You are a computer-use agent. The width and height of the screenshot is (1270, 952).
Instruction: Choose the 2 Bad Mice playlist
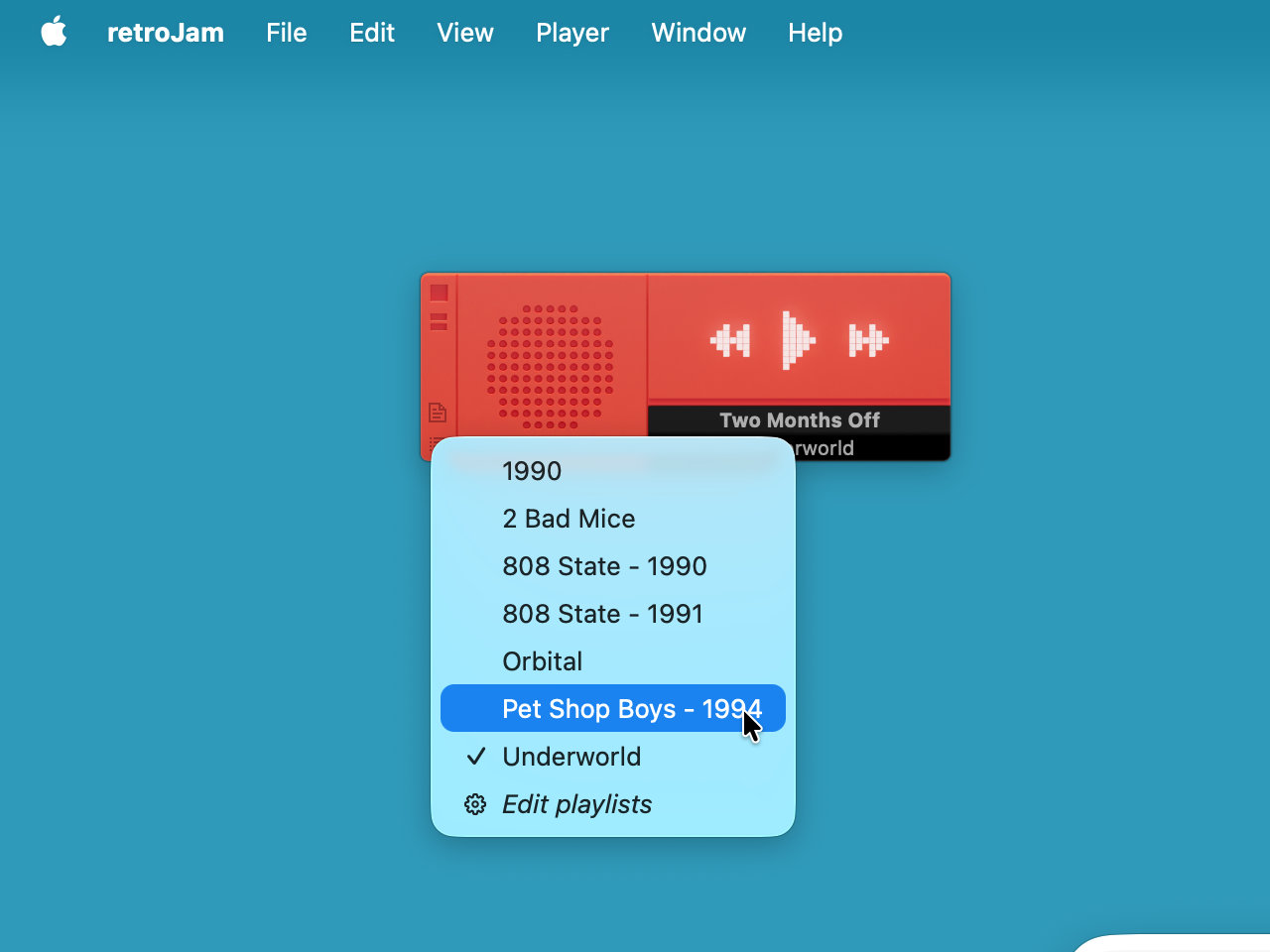[x=569, y=519]
